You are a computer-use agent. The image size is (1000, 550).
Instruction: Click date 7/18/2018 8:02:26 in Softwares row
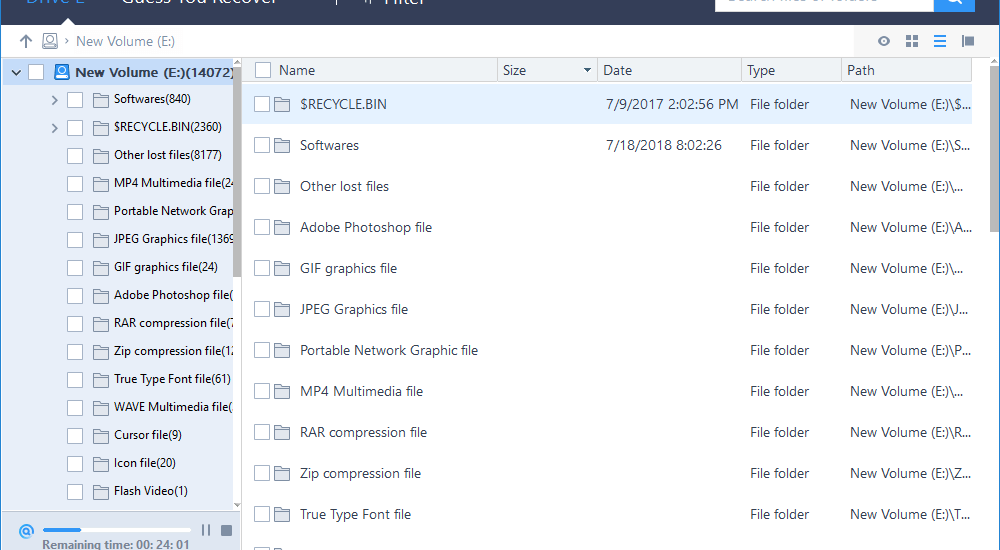[664, 145]
